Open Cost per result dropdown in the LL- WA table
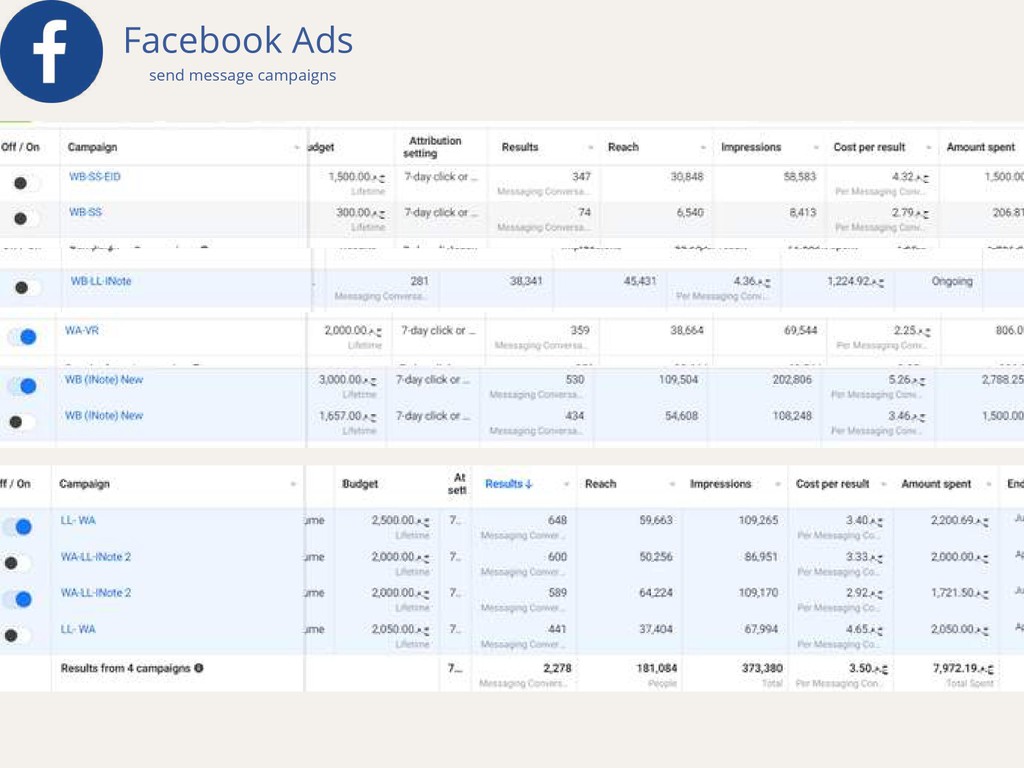Image resolution: width=1024 pixels, height=768 pixels. 884,484
